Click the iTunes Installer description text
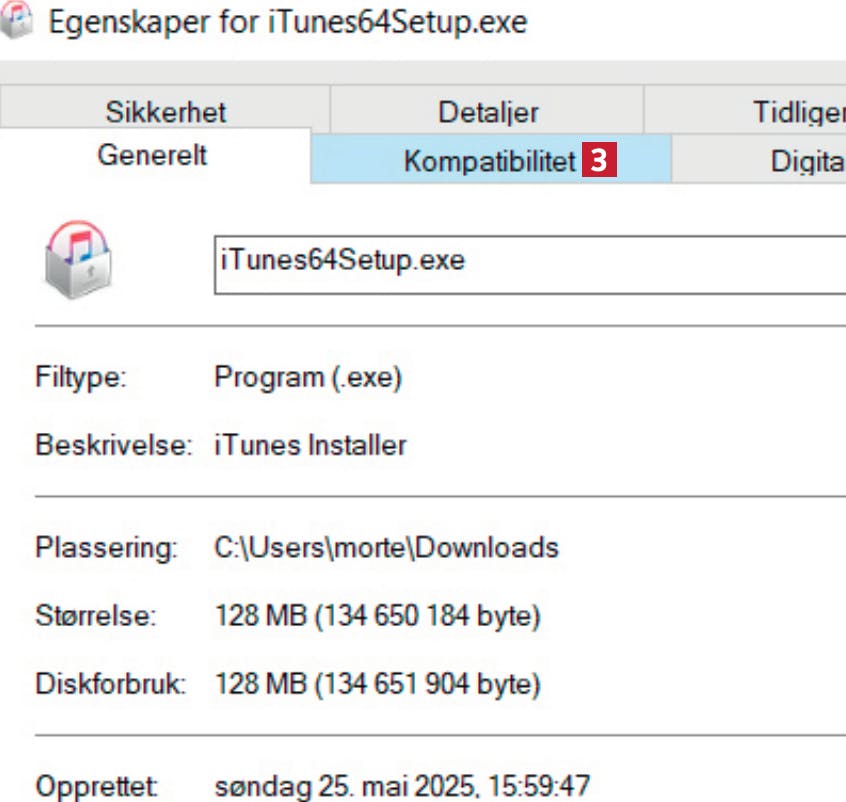This screenshot has height=802, width=846. [310, 445]
